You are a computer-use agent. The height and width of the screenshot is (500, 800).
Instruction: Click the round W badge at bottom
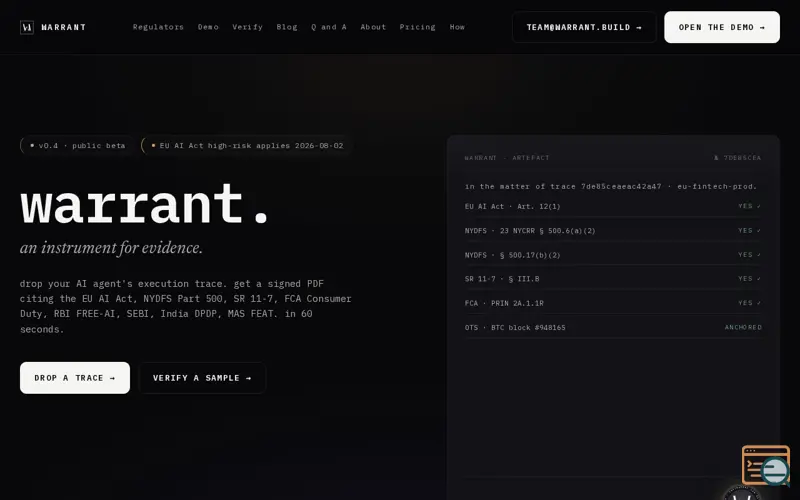(x=742, y=494)
